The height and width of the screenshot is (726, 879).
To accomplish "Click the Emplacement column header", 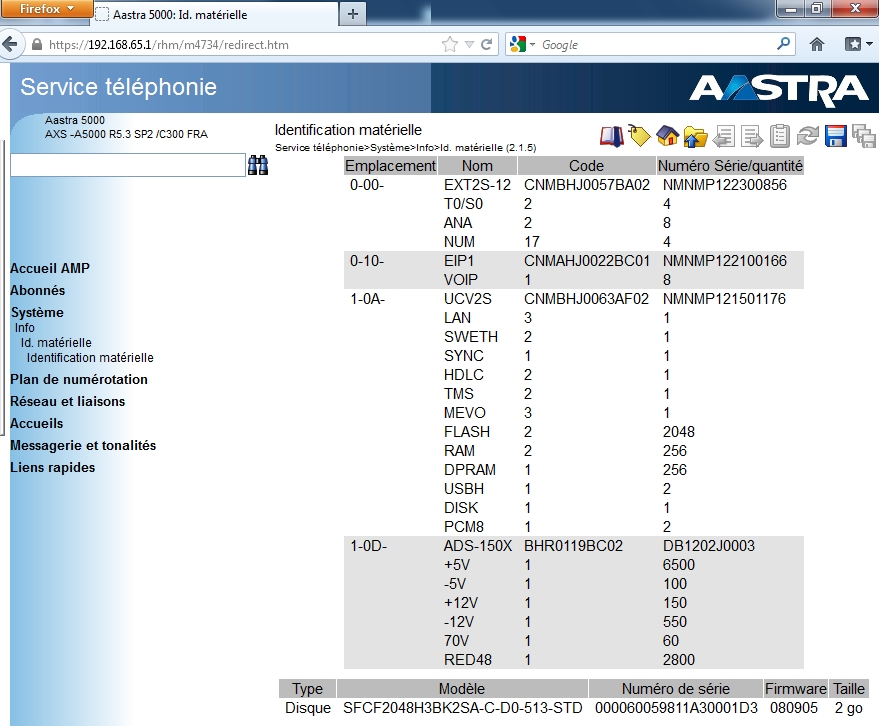I will (x=390, y=166).
